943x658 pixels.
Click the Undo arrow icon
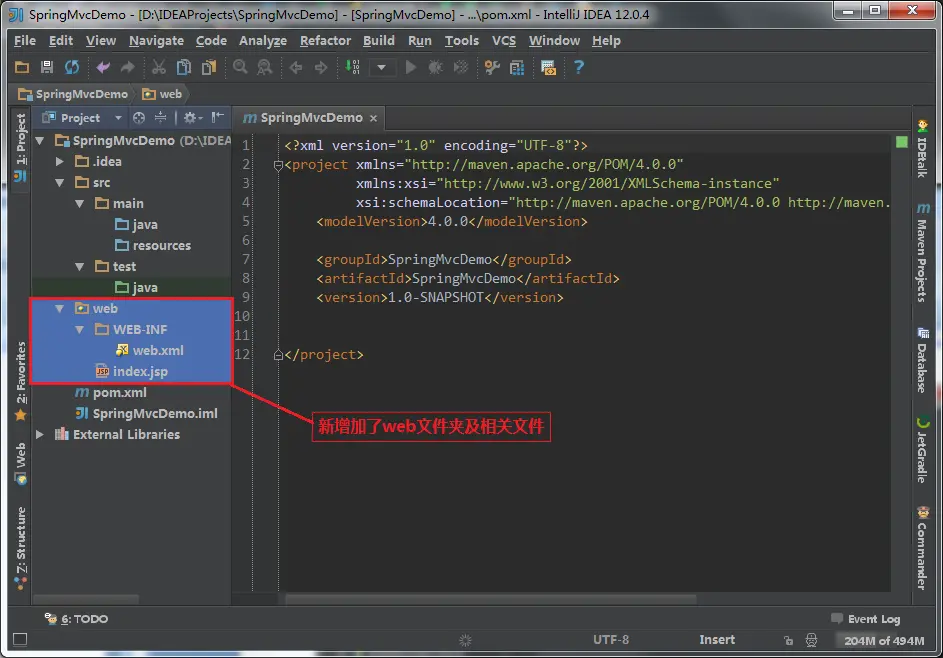[103, 67]
